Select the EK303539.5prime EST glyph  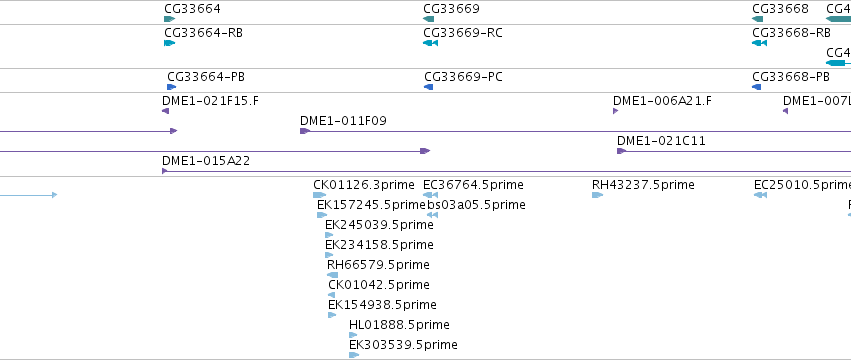click(354, 355)
